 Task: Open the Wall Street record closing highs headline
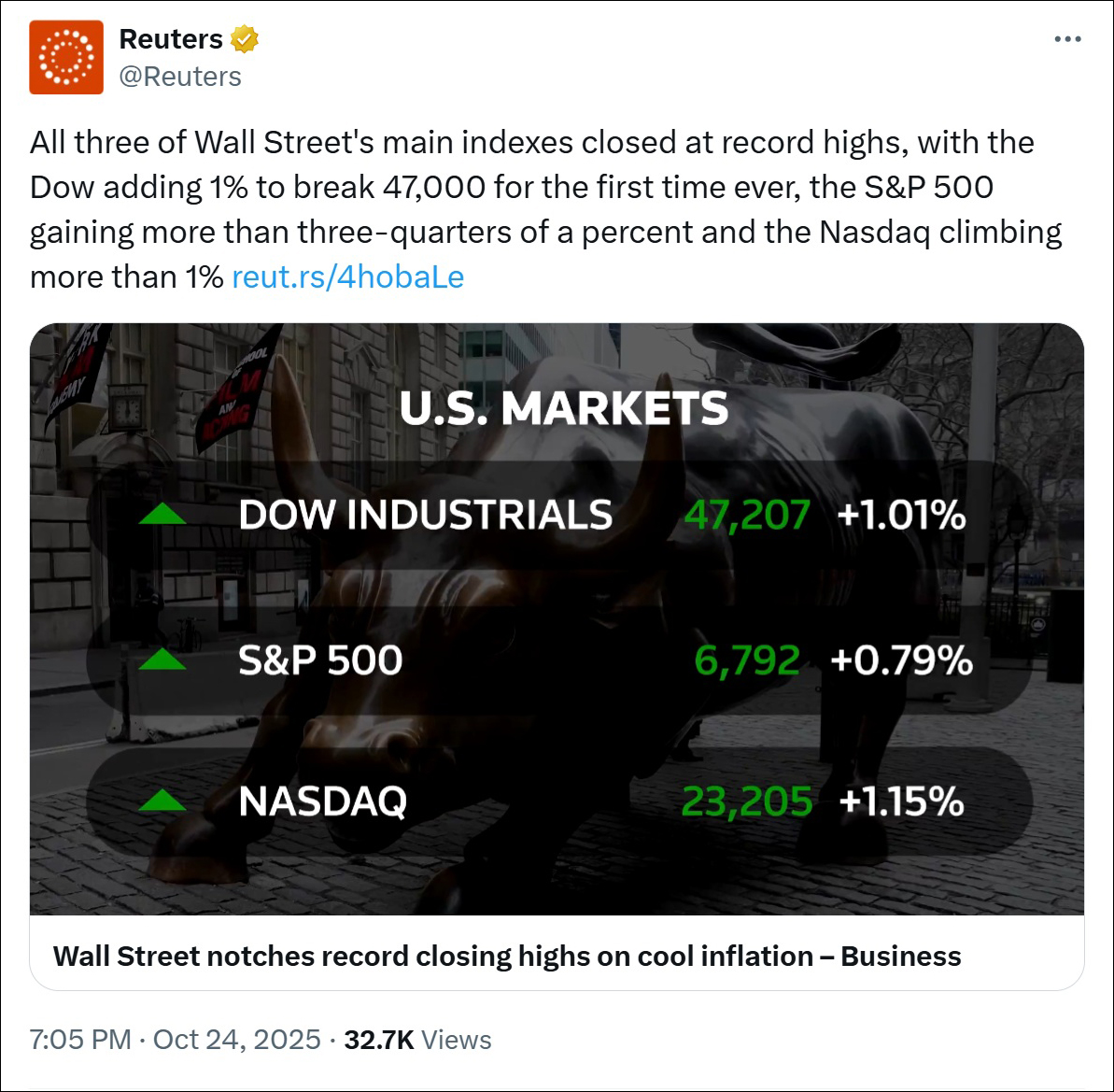[x=507, y=956]
